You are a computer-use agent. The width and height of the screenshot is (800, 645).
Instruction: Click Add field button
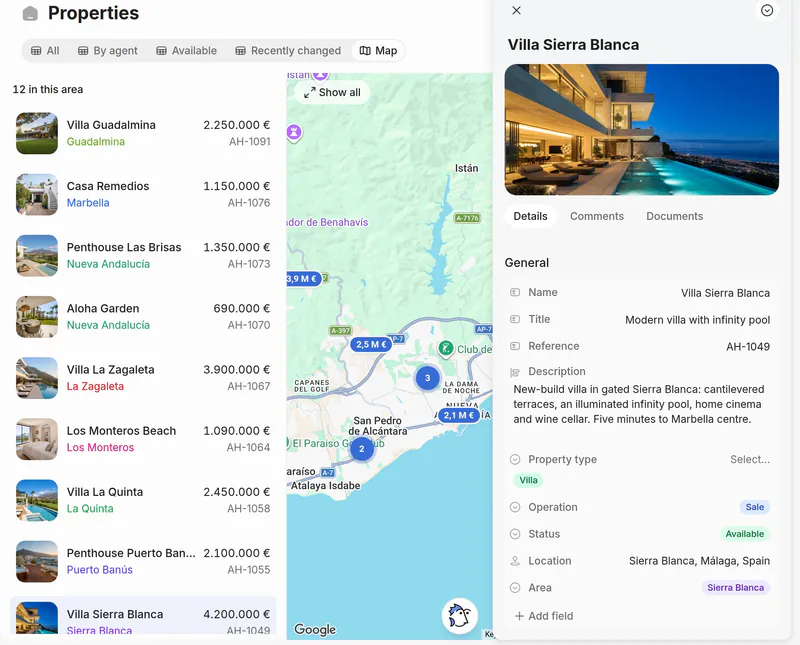pos(544,616)
